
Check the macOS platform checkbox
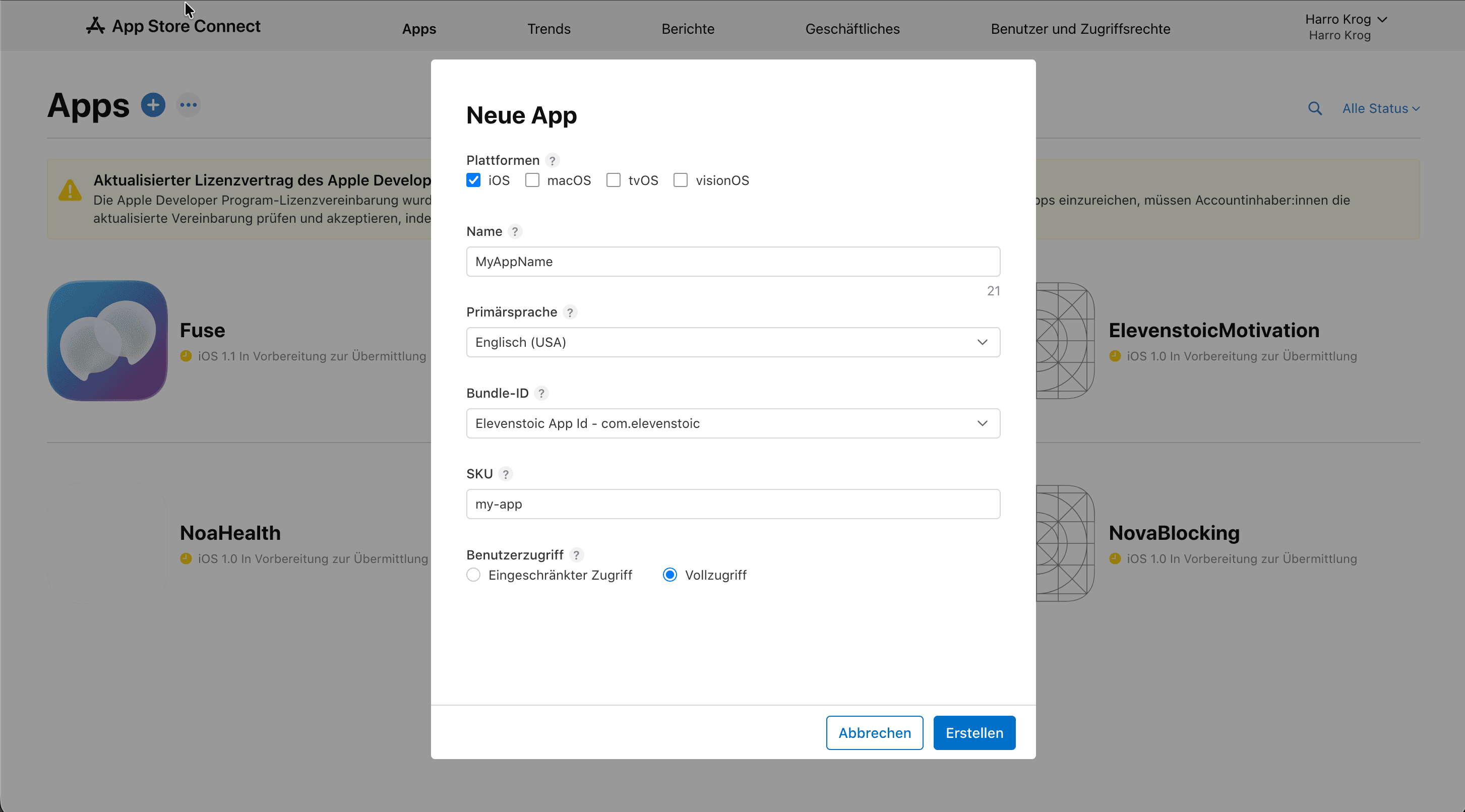point(532,180)
